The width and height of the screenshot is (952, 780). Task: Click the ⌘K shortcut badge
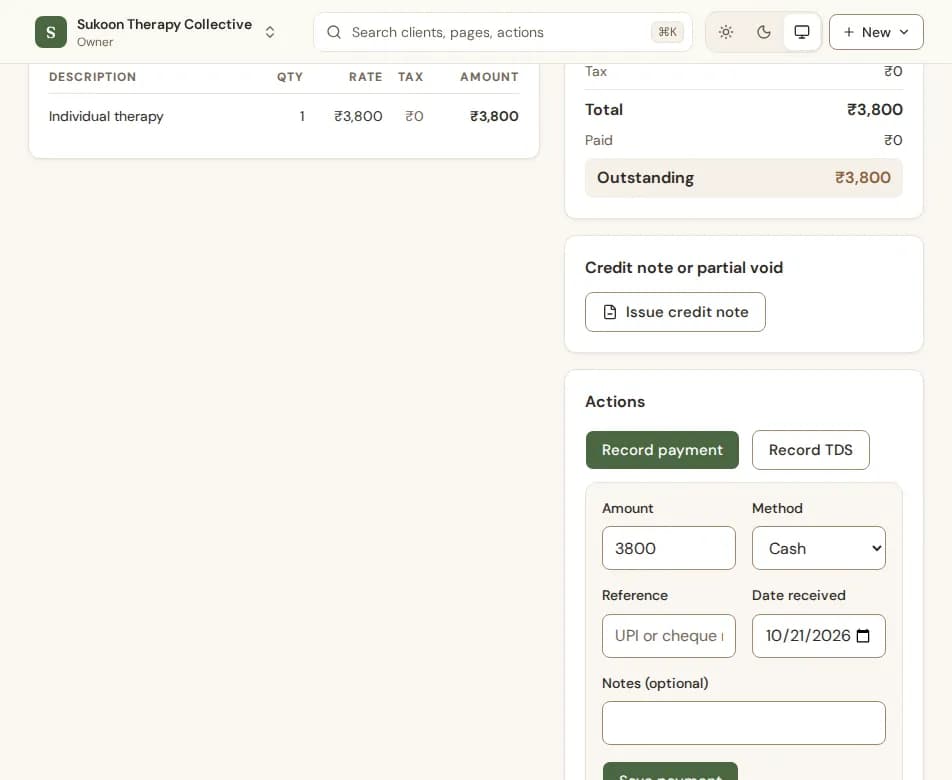(667, 32)
